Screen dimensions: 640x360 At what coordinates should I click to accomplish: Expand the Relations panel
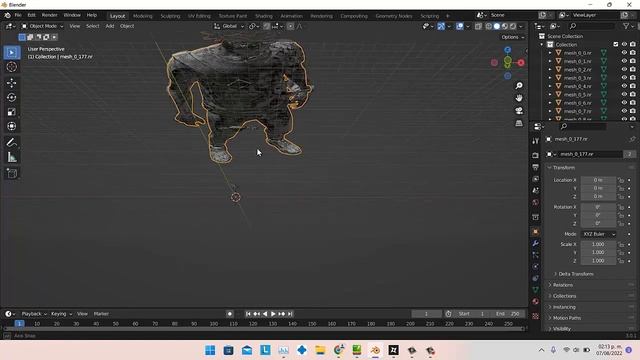pos(562,285)
